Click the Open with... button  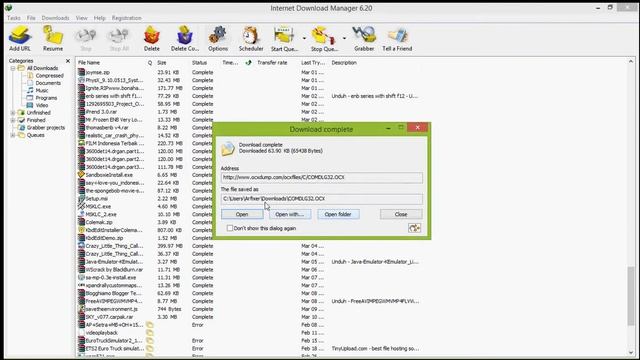(x=290, y=214)
